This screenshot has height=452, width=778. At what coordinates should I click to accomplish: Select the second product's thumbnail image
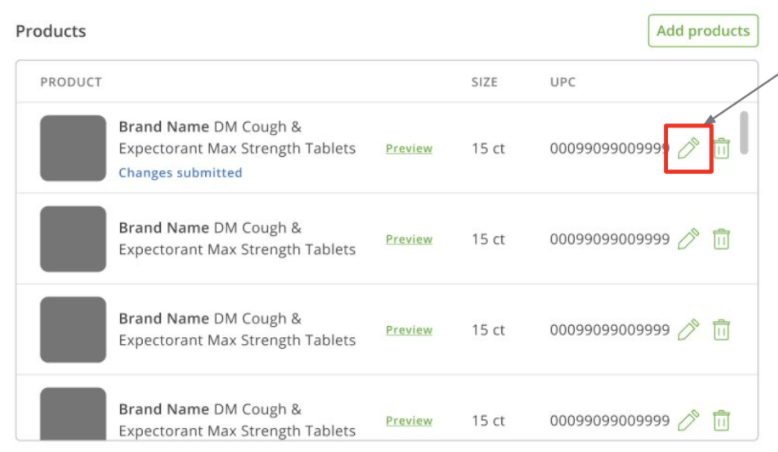point(73,239)
